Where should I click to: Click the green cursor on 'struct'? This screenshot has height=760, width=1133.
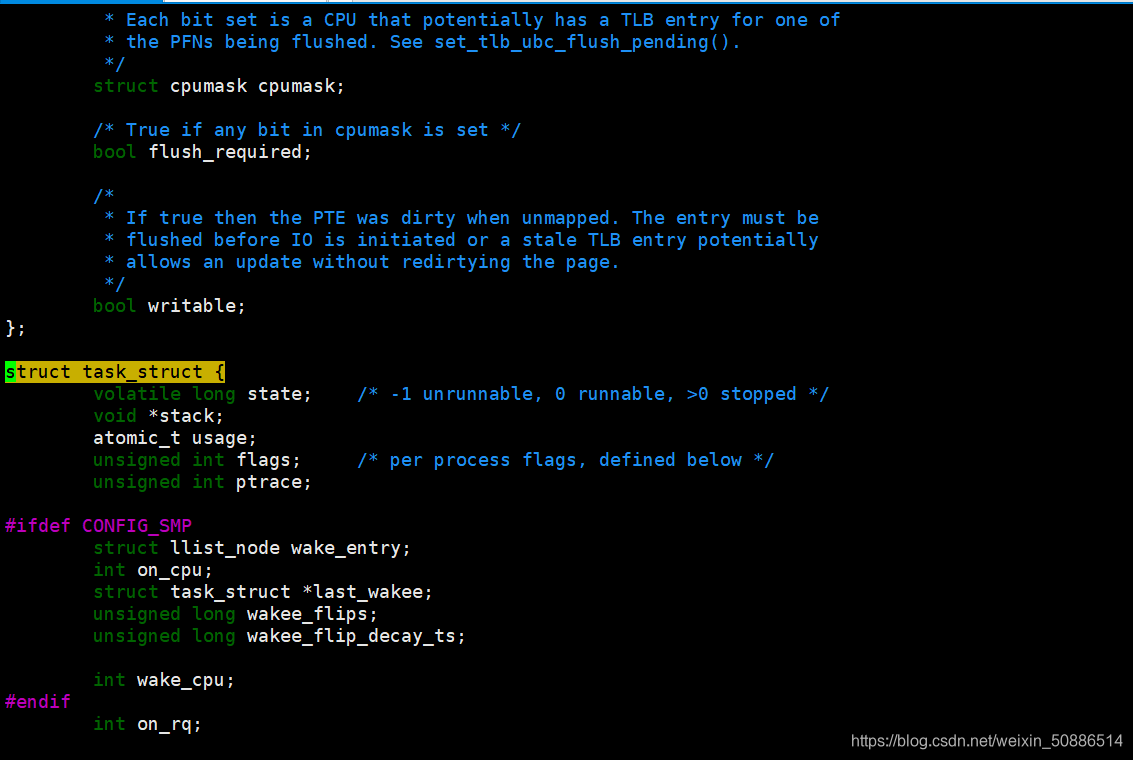pos(10,372)
